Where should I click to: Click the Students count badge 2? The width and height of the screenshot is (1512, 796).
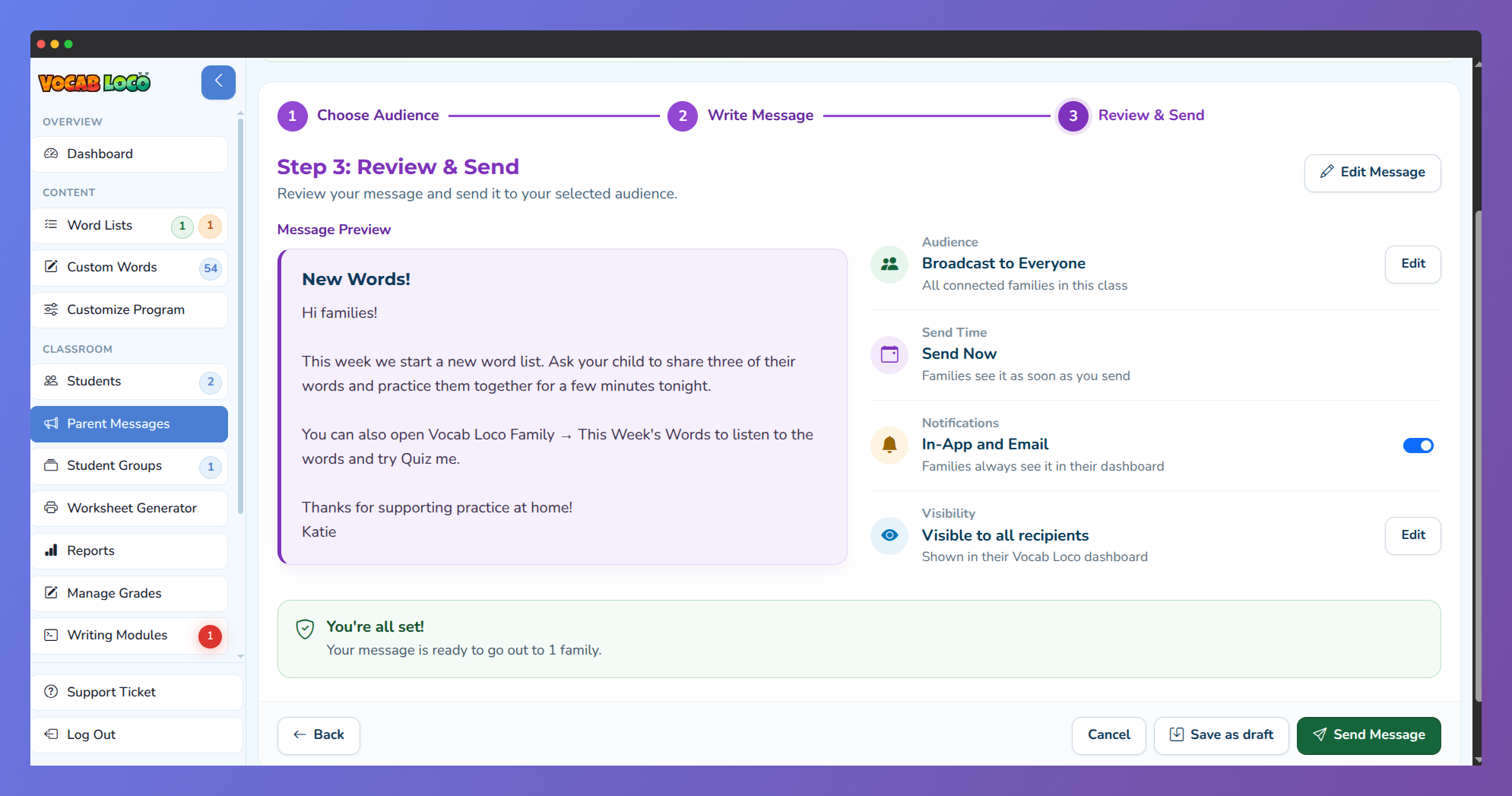pyautogui.click(x=211, y=382)
